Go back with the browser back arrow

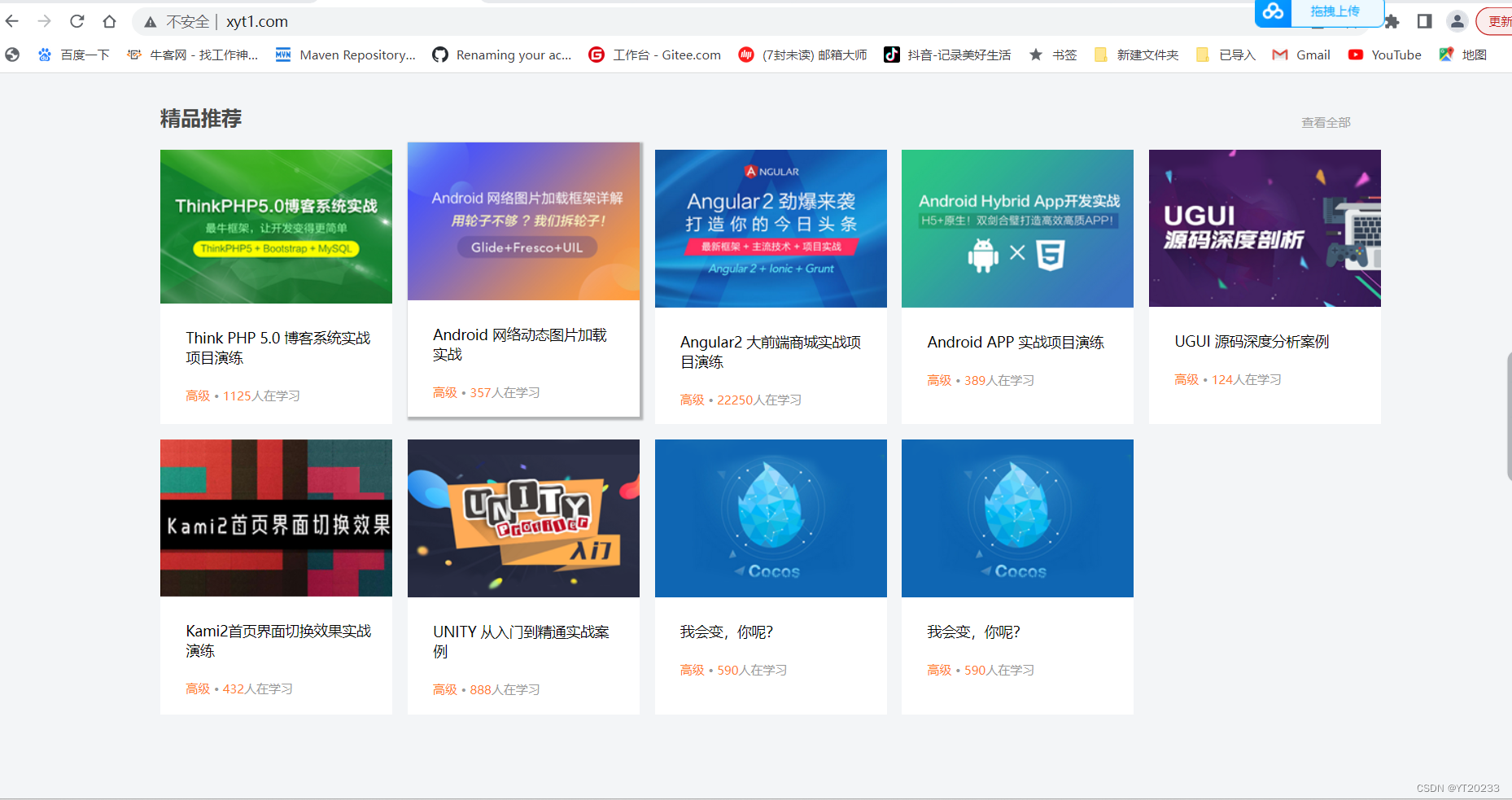tap(12, 21)
